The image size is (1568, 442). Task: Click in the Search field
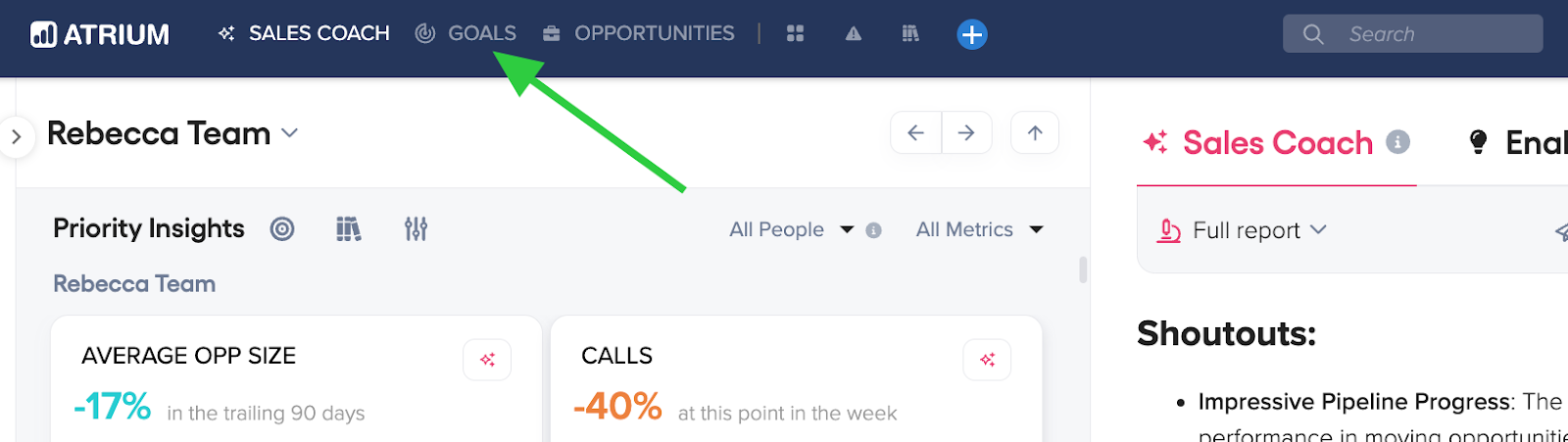(x=1412, y=33)
